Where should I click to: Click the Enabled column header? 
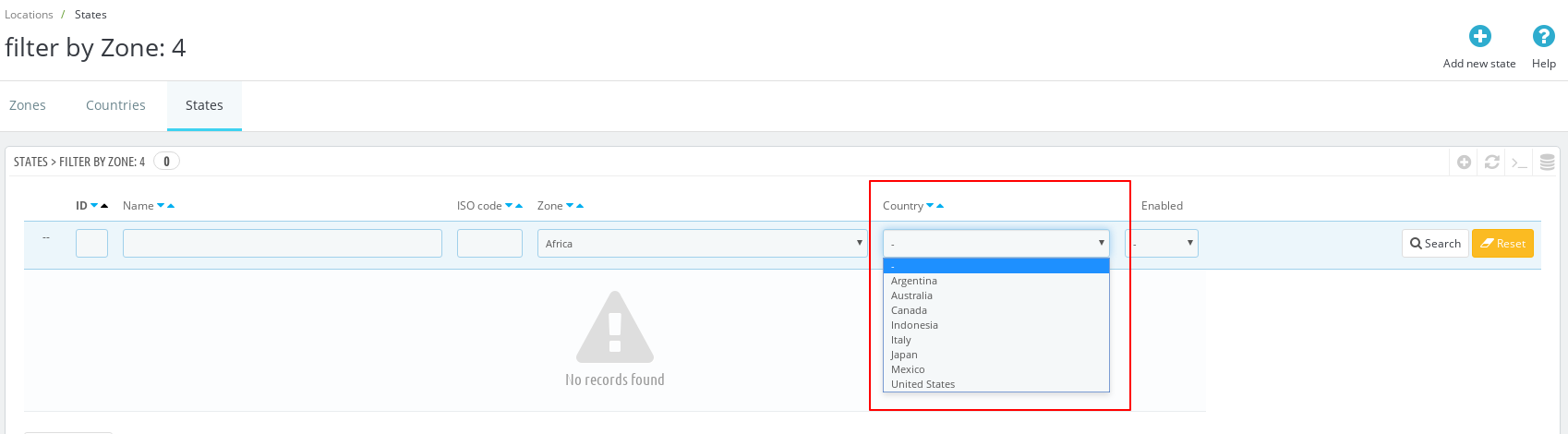pyautogui.click(x=1162, y=206)
